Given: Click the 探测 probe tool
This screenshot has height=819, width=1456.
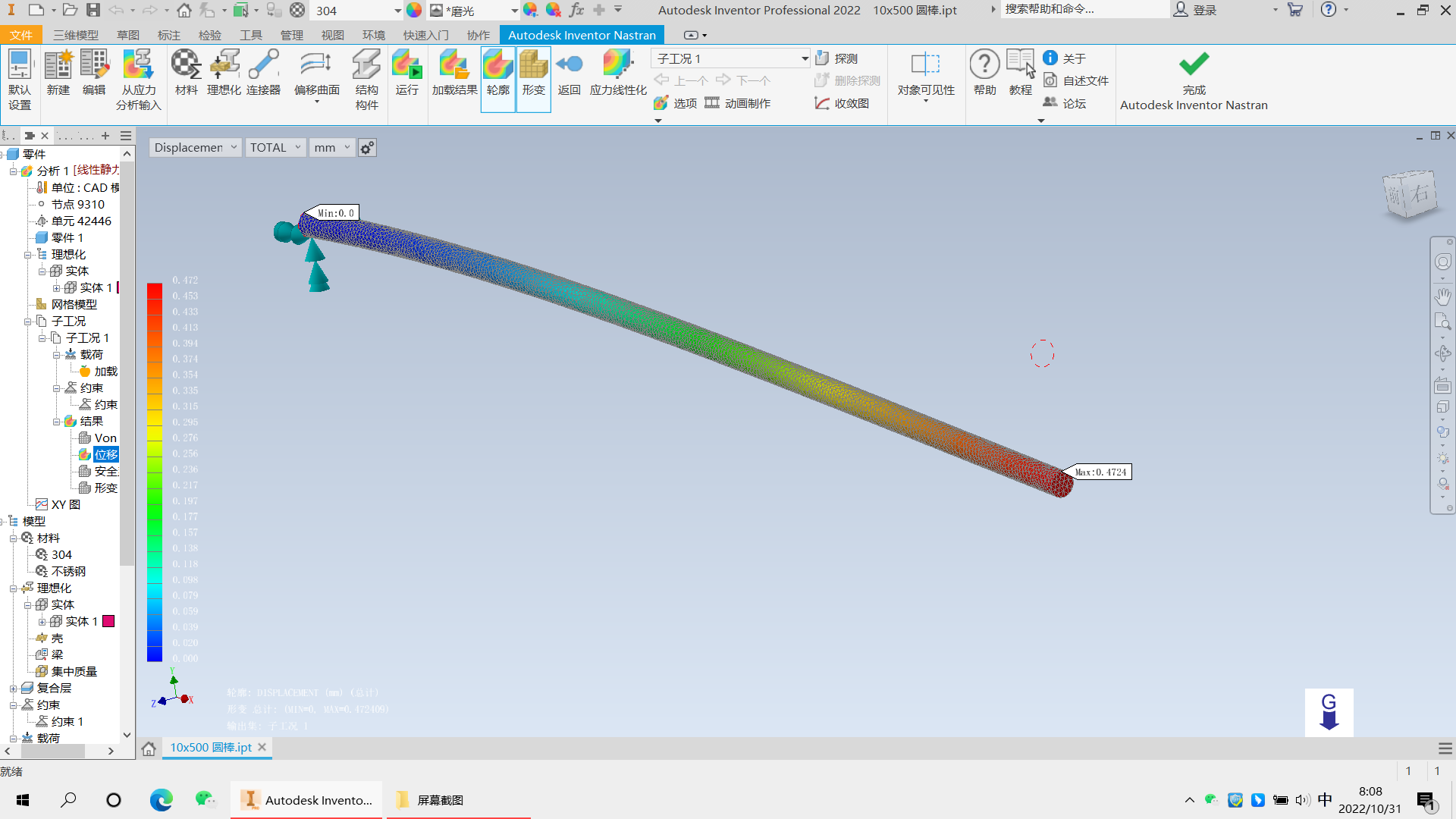Looking at the screenshot, I should tap(836, 58).
